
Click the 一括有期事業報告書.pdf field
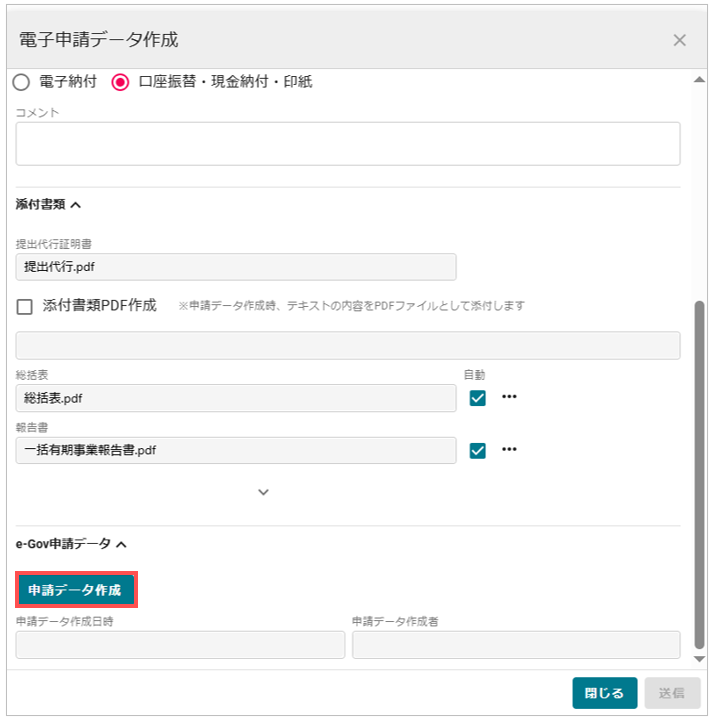click(x=236, y=450)
